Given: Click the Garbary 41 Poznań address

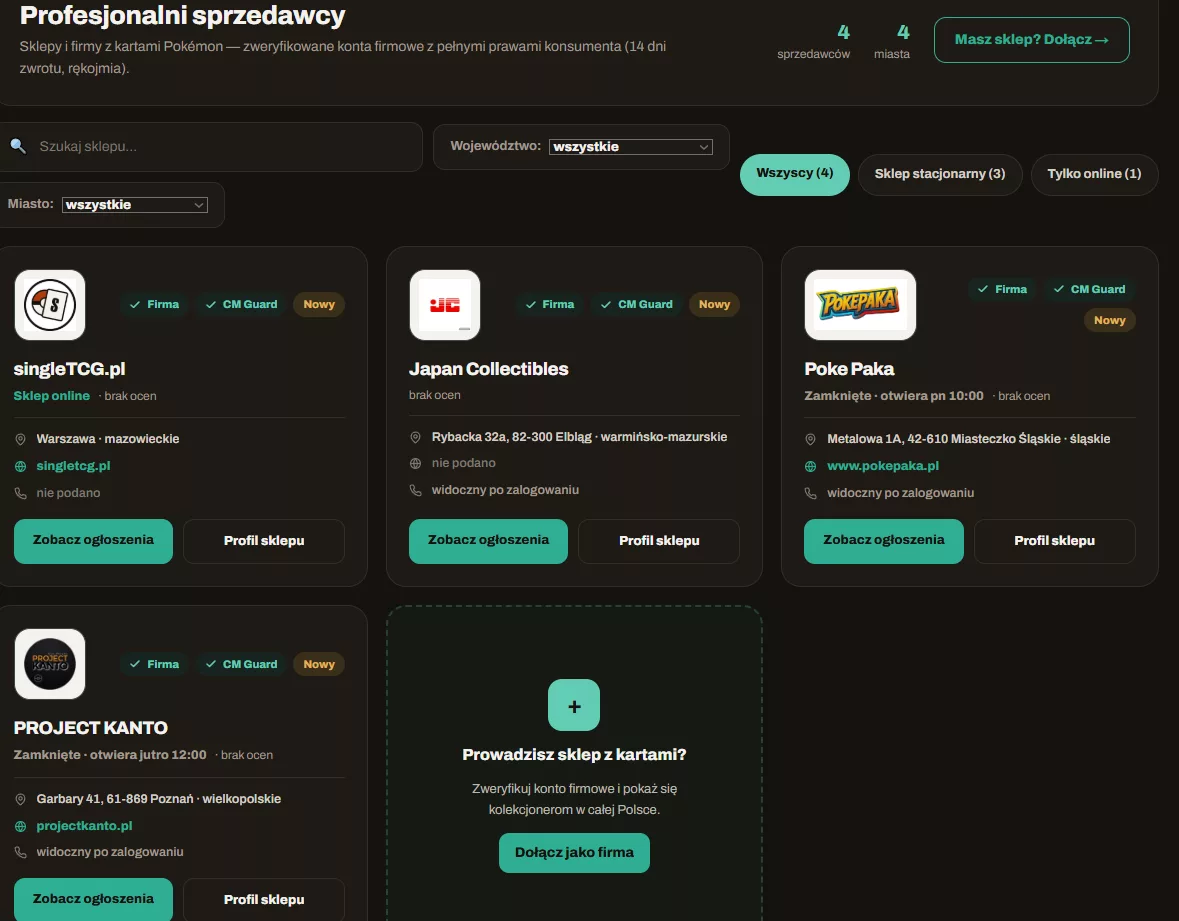Looking at the screenshot, I should pyautogui.click(x=159, y=799).
